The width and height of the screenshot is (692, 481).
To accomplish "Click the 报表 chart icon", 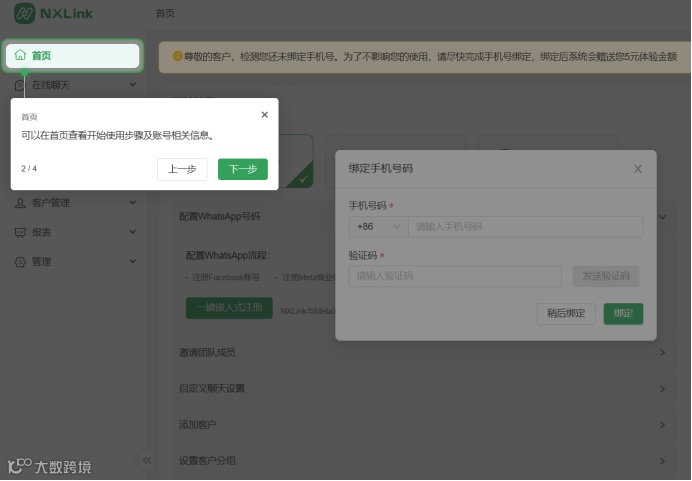I will pyautogui.click(x=20, y=233).
